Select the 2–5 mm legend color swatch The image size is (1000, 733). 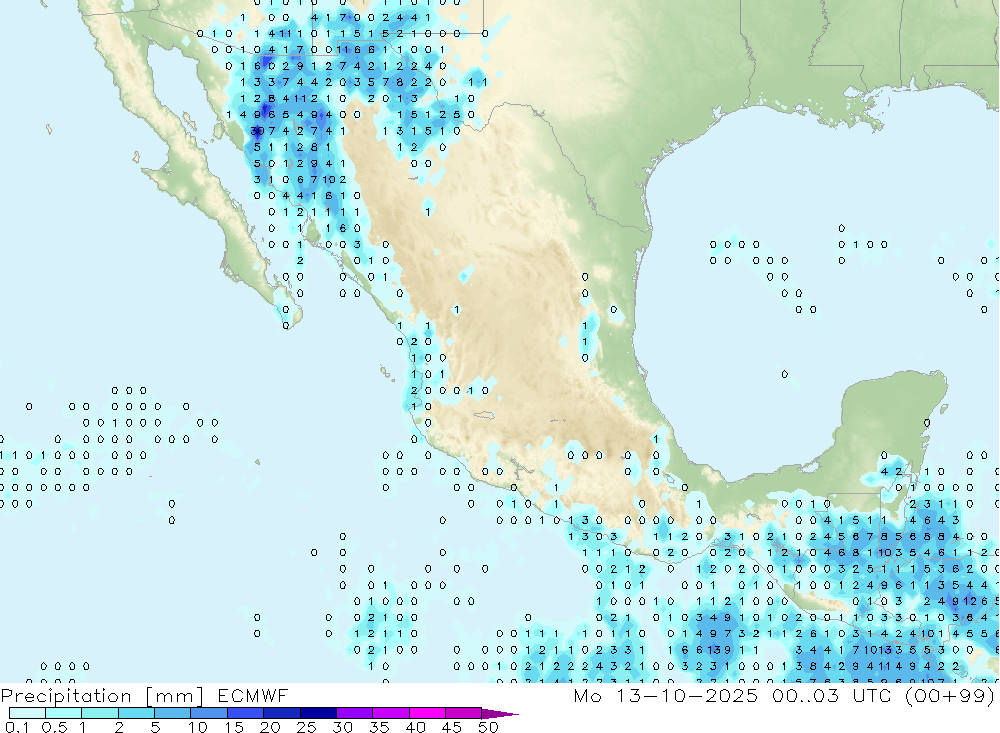coord(136,713)
